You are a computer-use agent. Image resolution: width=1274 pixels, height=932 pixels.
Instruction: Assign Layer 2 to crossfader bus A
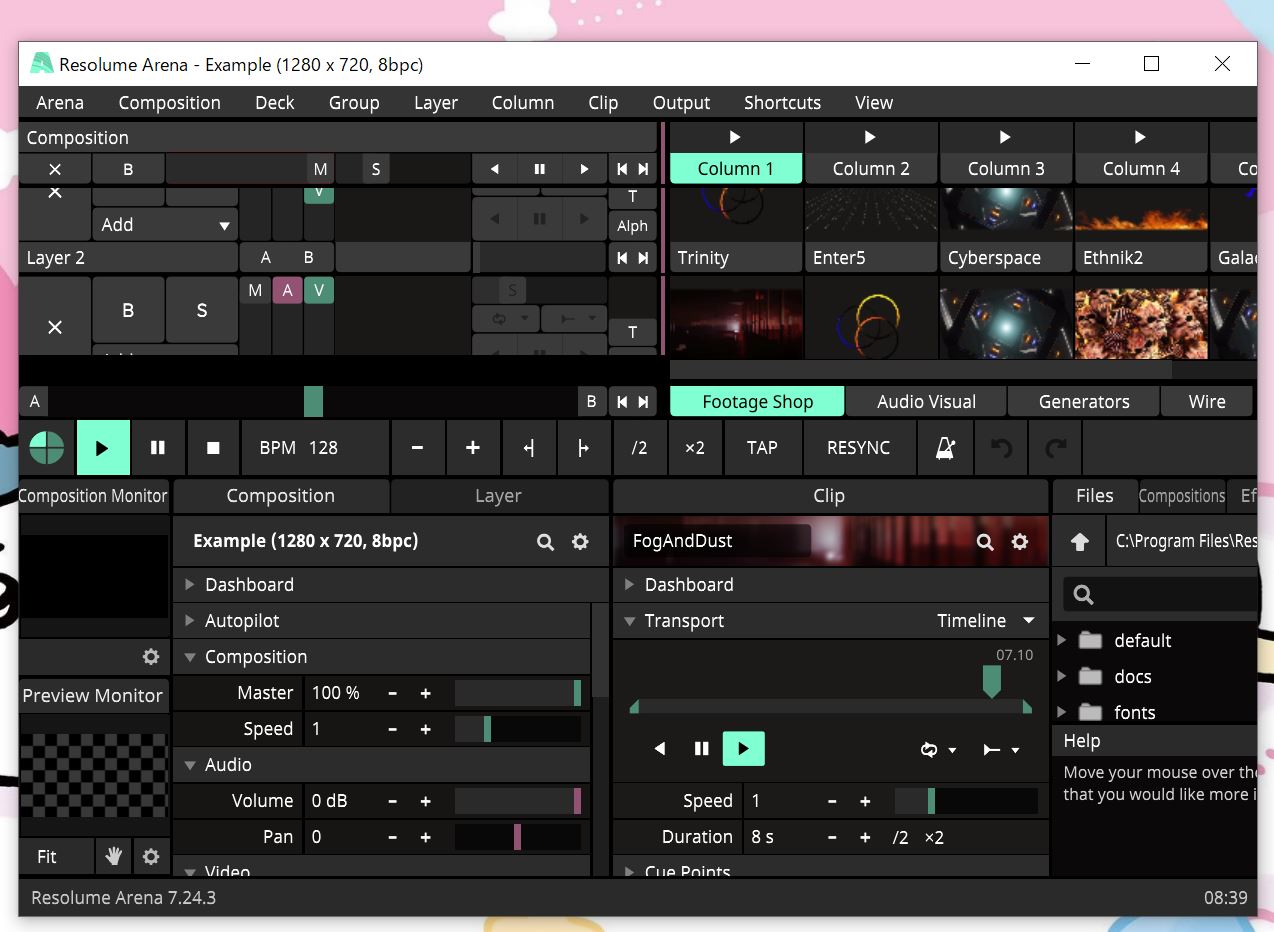click(x=265, y=258)
